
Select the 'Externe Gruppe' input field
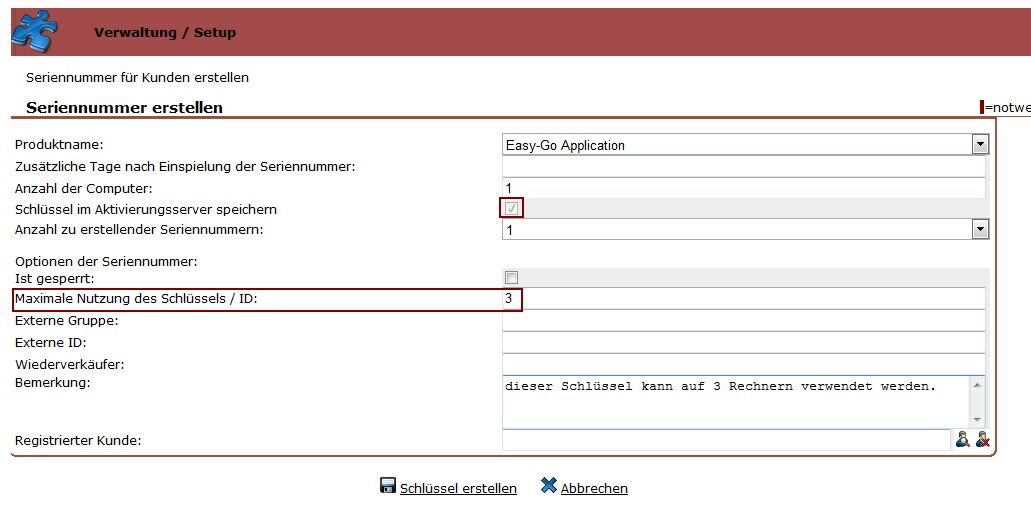743,320
